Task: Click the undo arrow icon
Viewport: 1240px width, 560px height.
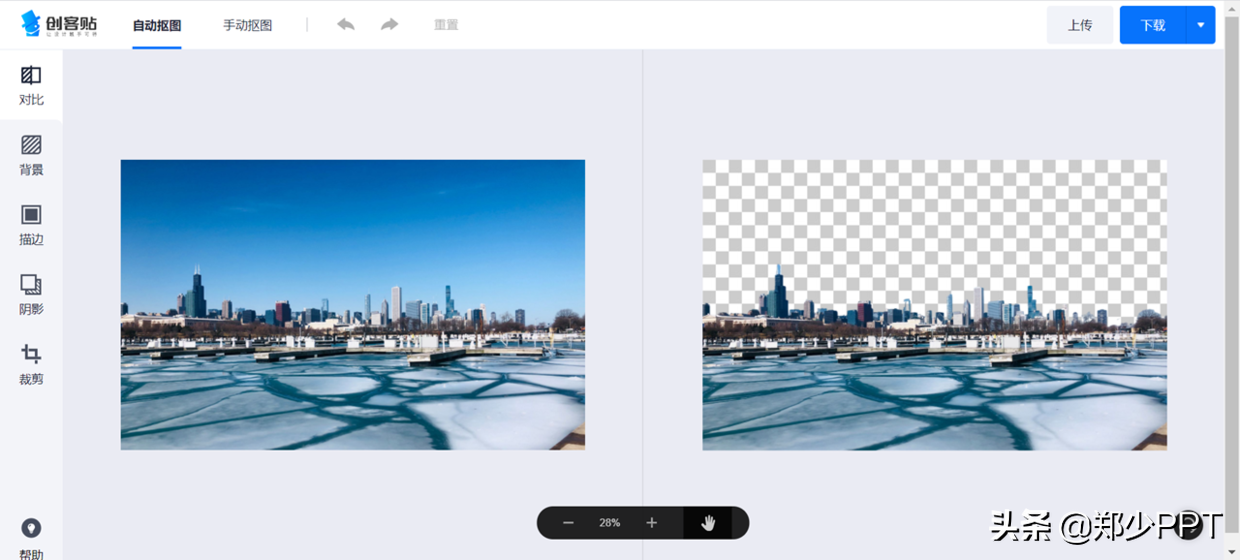Action: (346, 24)
